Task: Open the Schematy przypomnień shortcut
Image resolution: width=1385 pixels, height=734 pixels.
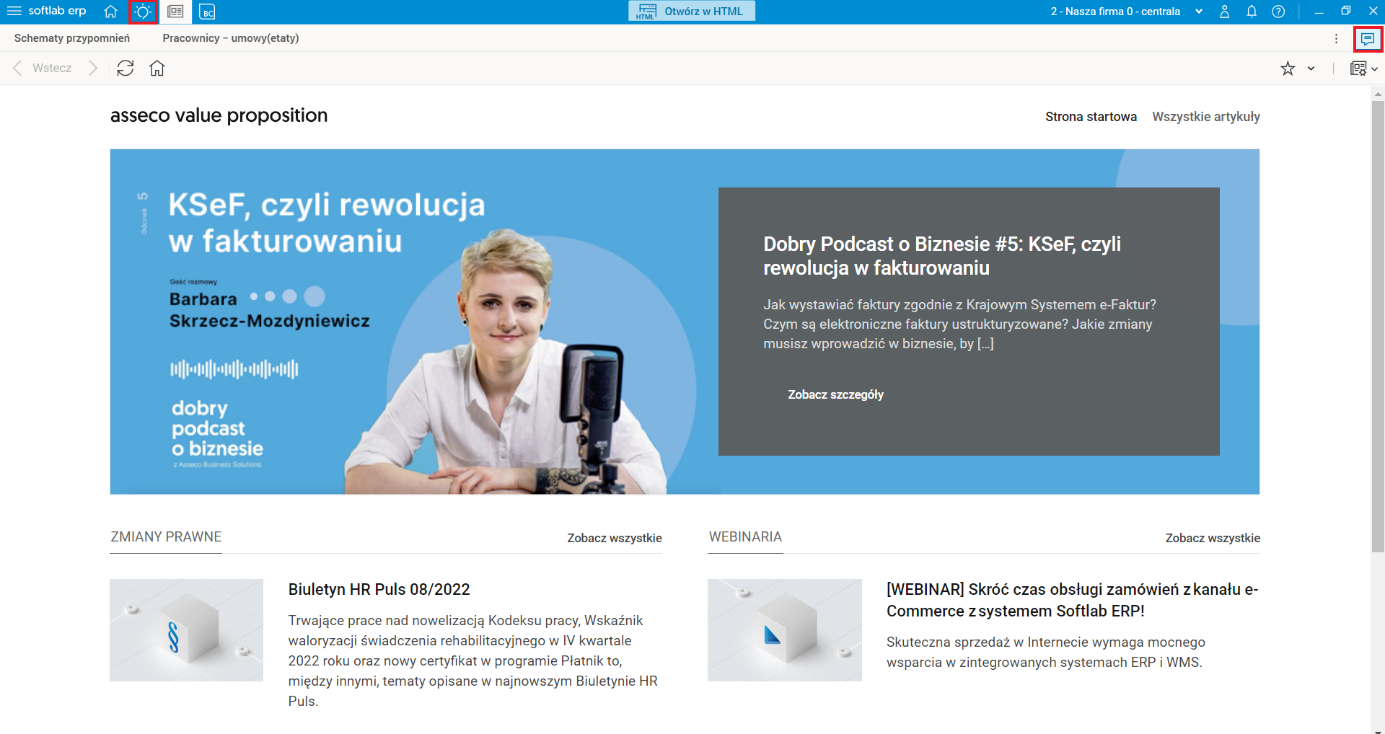Action: [72, 38]
